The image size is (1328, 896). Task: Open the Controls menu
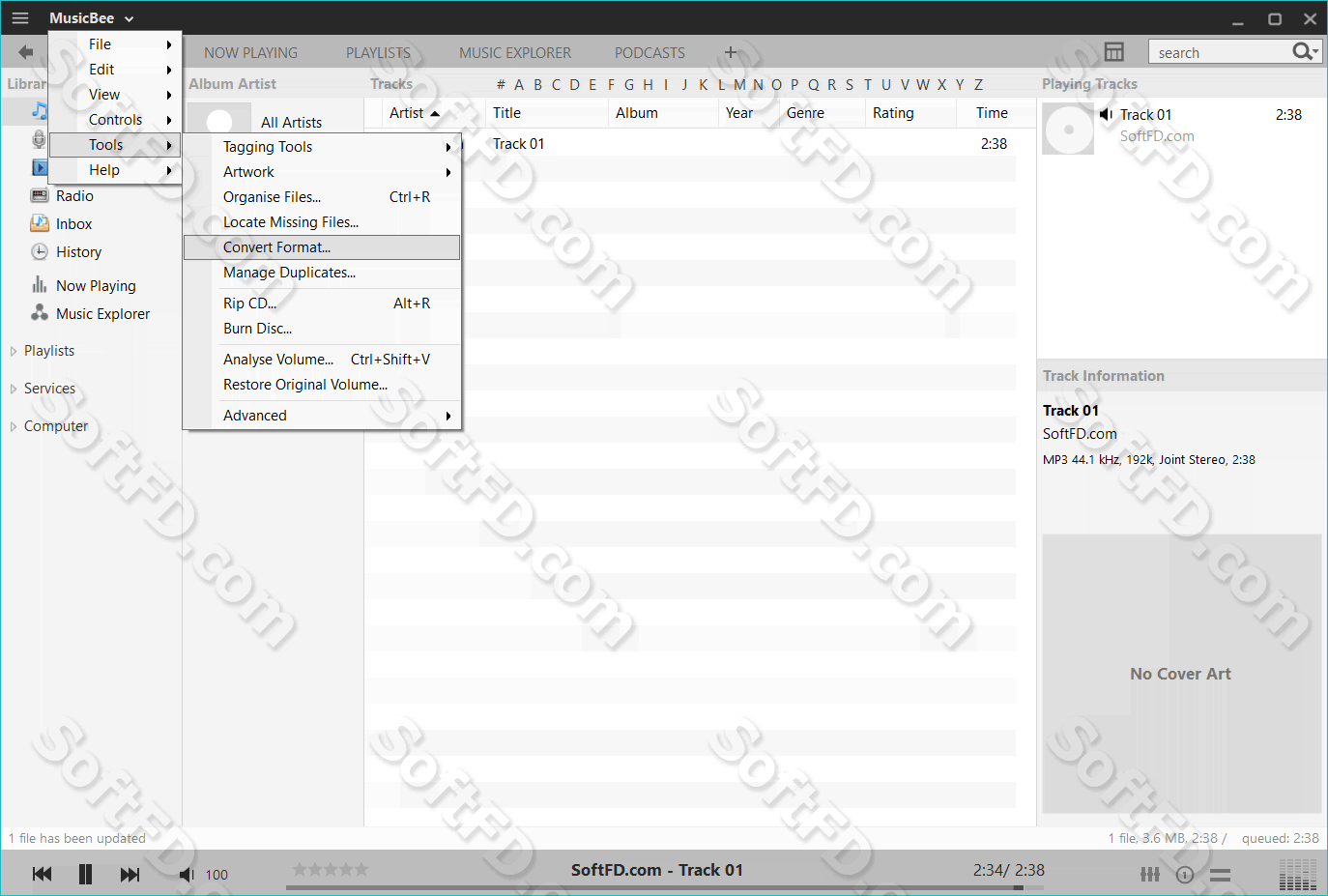115,120
